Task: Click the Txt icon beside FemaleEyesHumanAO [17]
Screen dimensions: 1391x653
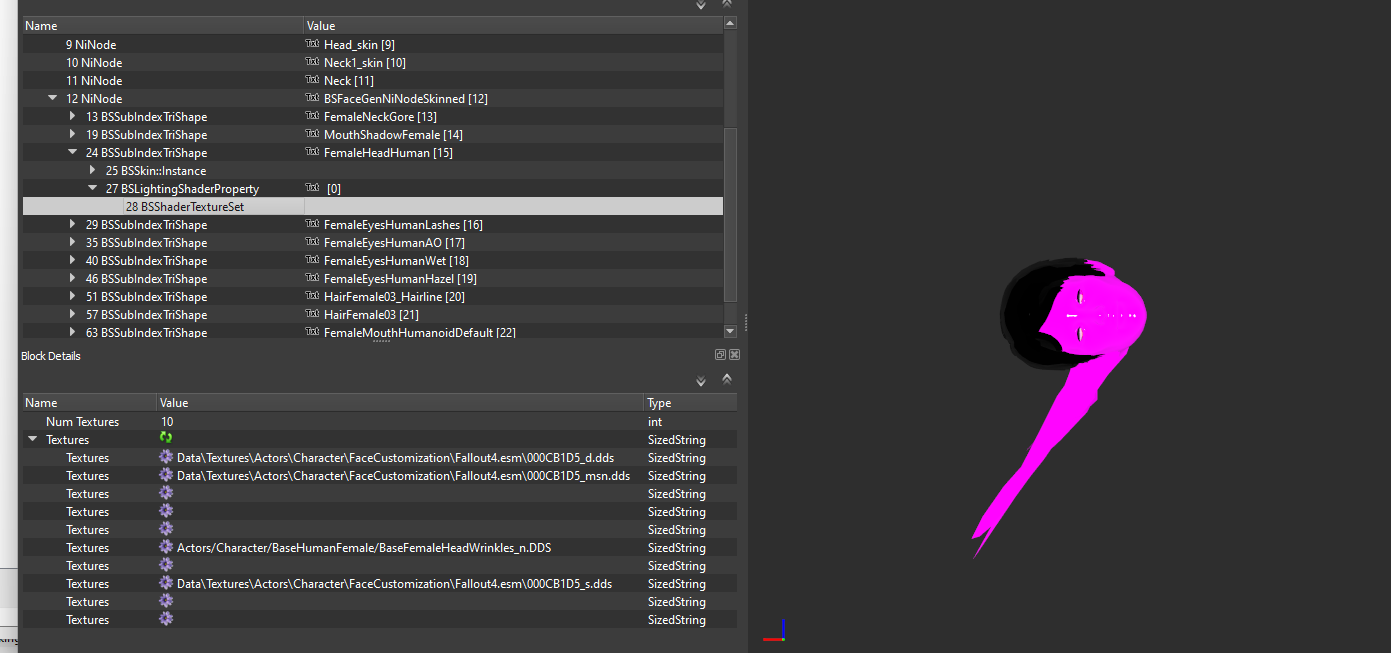Action: [x=312, y=242]
